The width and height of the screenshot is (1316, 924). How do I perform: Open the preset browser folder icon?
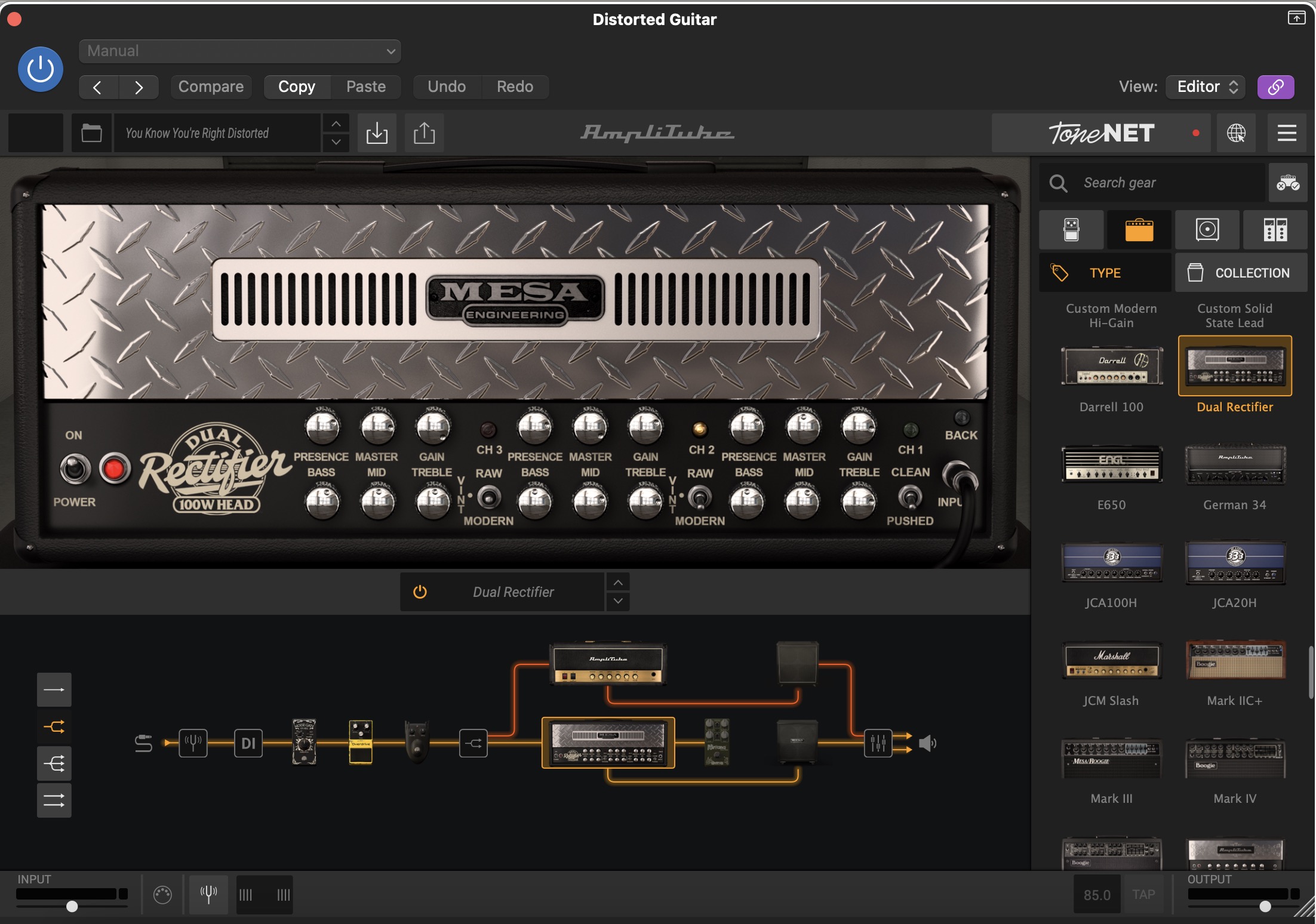point(91,133)
